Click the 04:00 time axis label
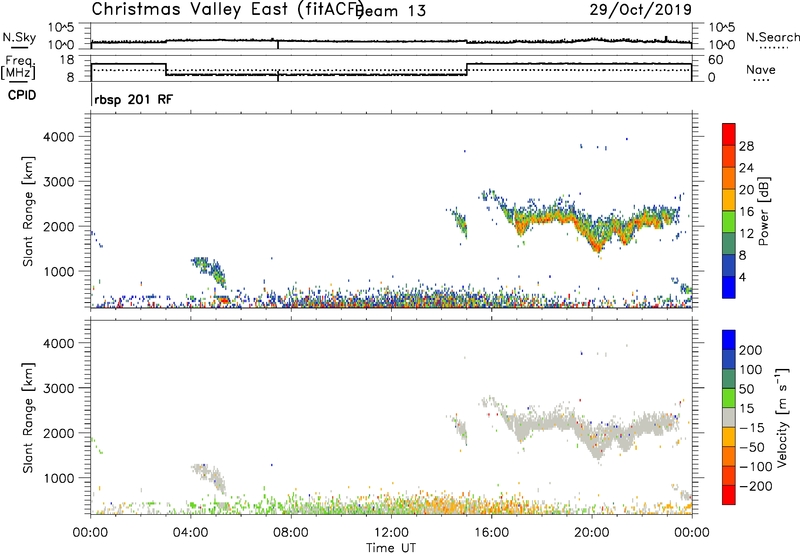 coord(190,533)
